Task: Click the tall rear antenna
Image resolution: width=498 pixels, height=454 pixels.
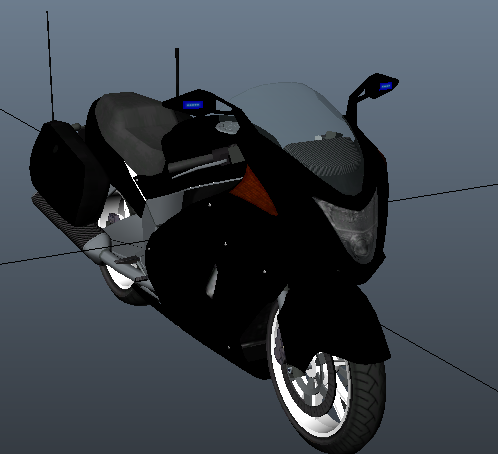Action: click(x=50, y=65)
